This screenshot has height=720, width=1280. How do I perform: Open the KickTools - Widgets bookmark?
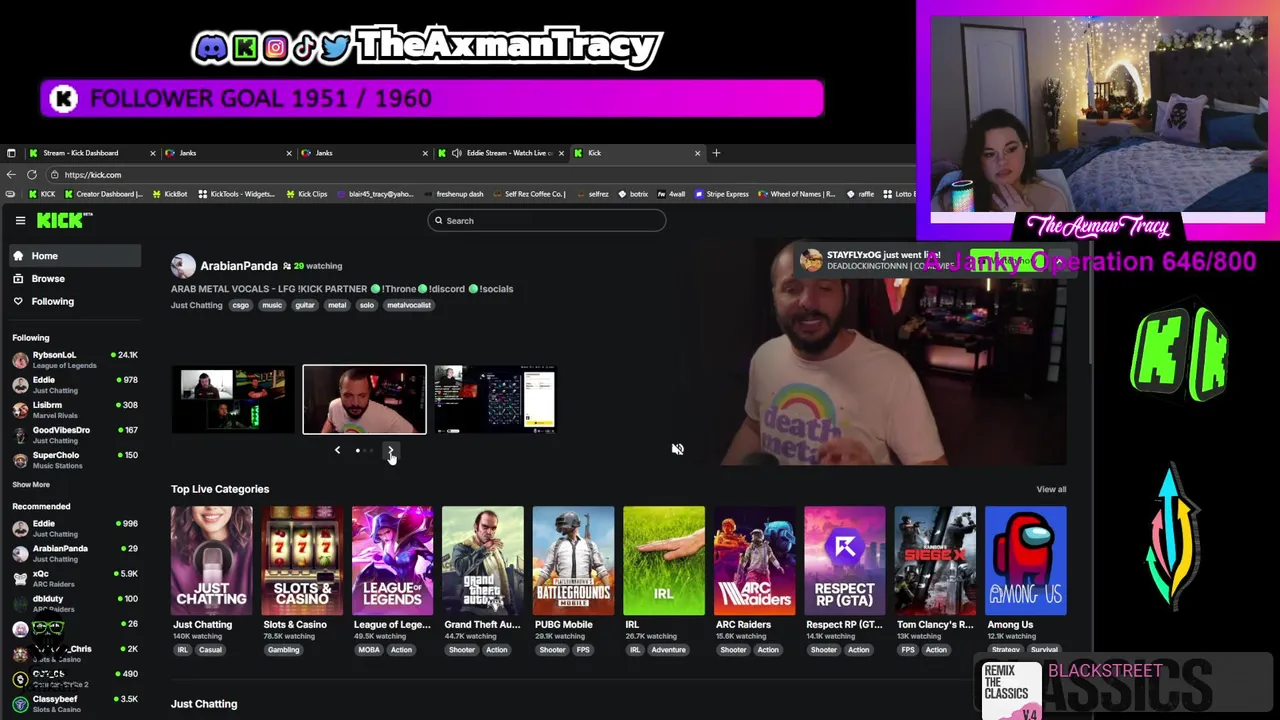[238, 194]
